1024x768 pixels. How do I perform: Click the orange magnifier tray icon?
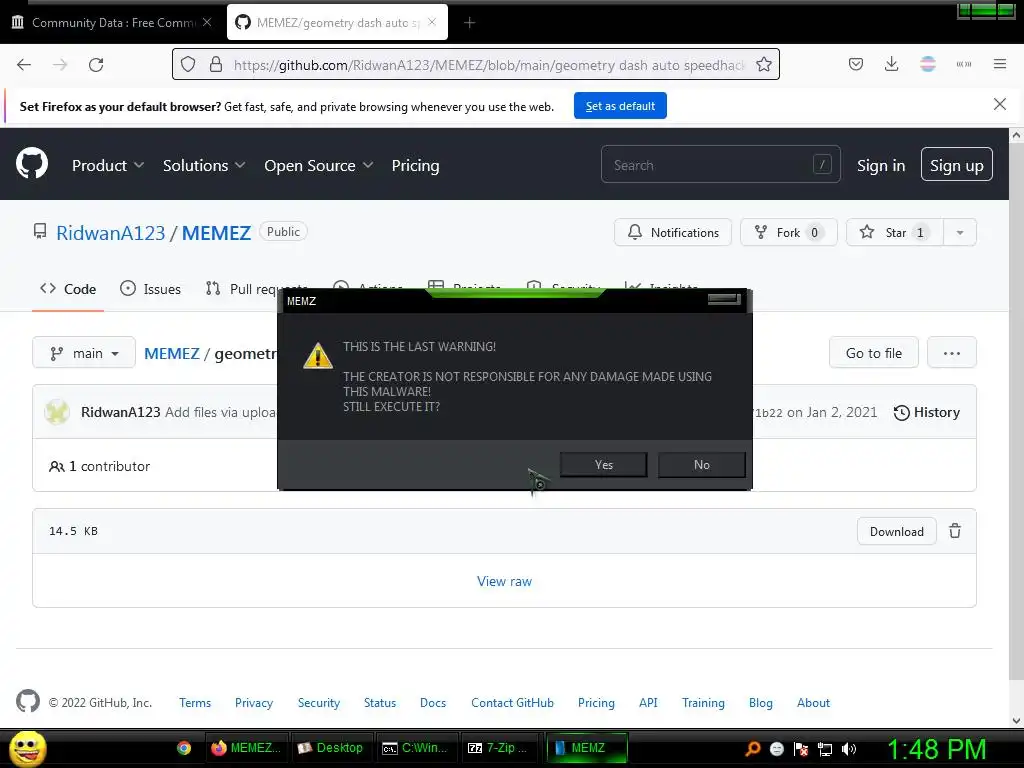pos(753,749)
